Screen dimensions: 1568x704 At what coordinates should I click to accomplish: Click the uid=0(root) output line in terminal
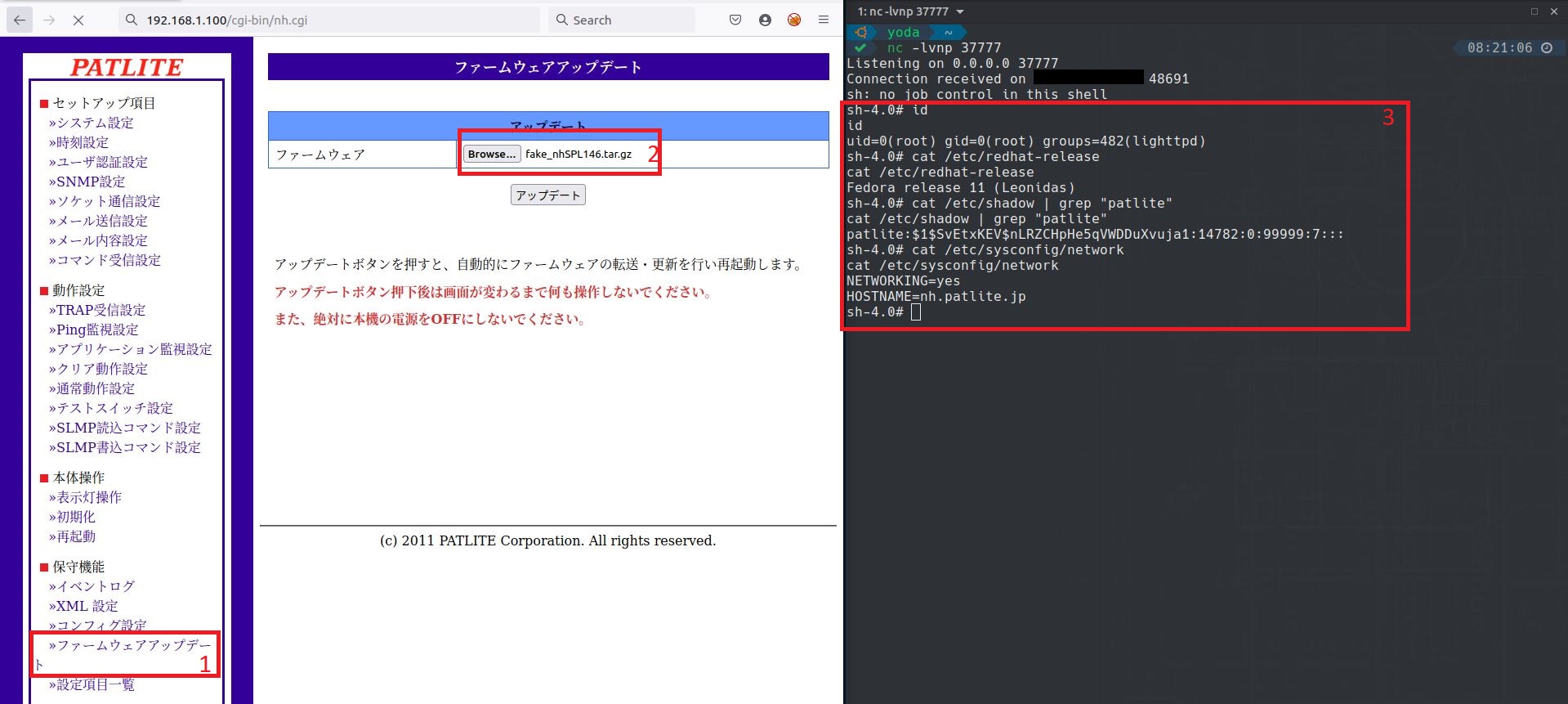click(1025, 141)
